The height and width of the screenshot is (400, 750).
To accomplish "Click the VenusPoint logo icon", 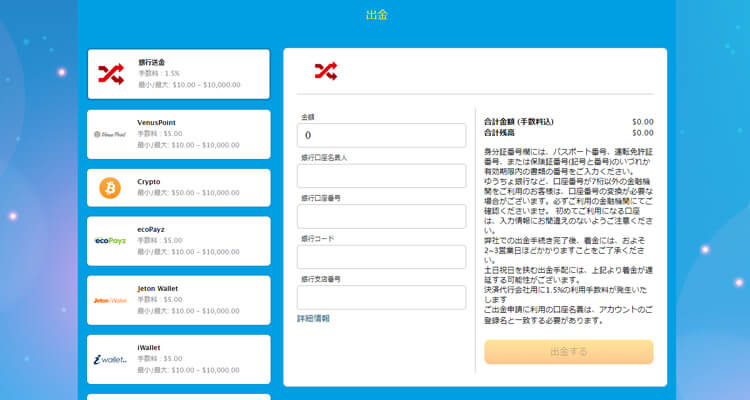I will (110, 134).
